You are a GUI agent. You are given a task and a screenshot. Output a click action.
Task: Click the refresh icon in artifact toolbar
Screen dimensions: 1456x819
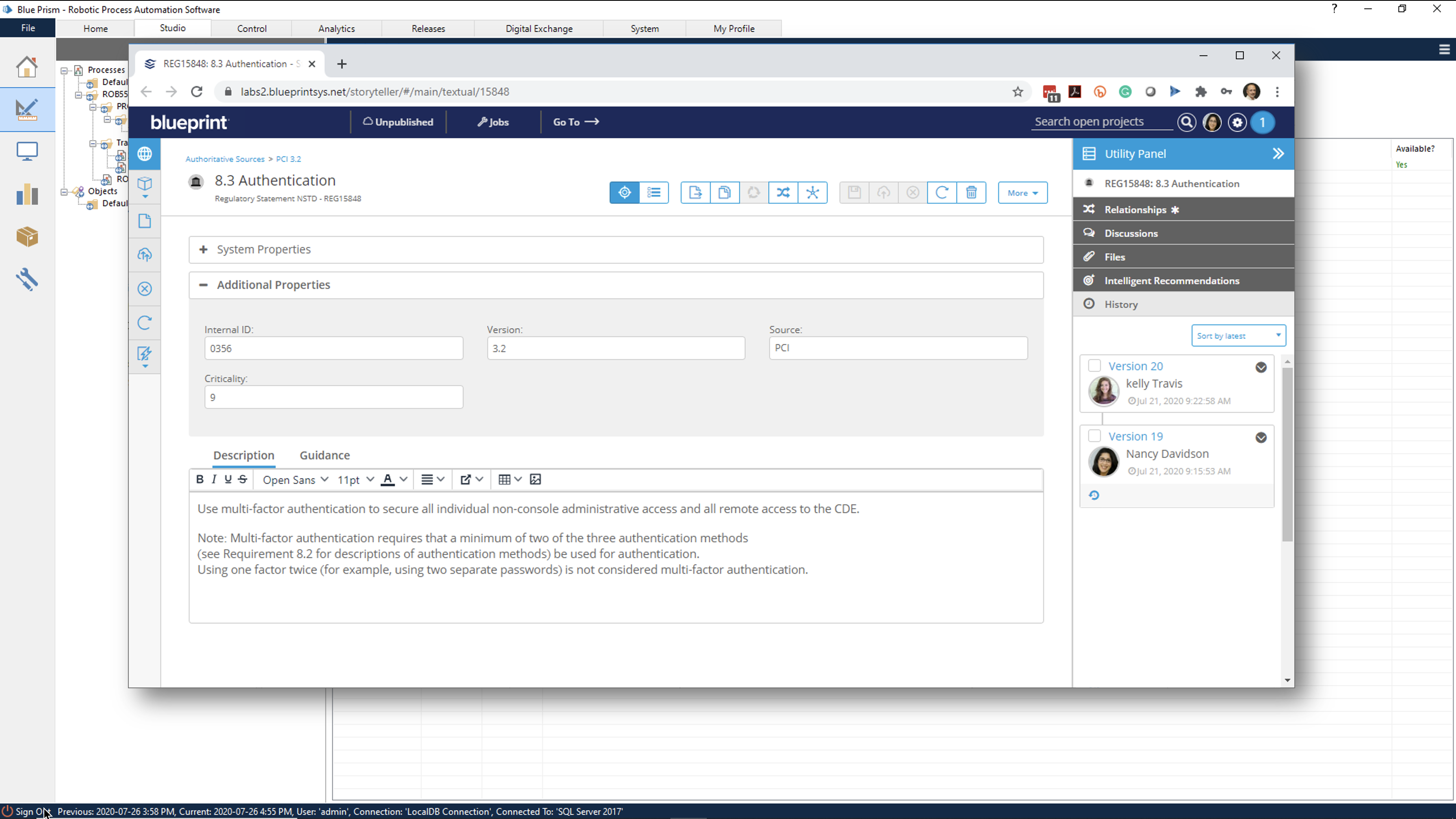pyautogui.click(x=942, y=192)
